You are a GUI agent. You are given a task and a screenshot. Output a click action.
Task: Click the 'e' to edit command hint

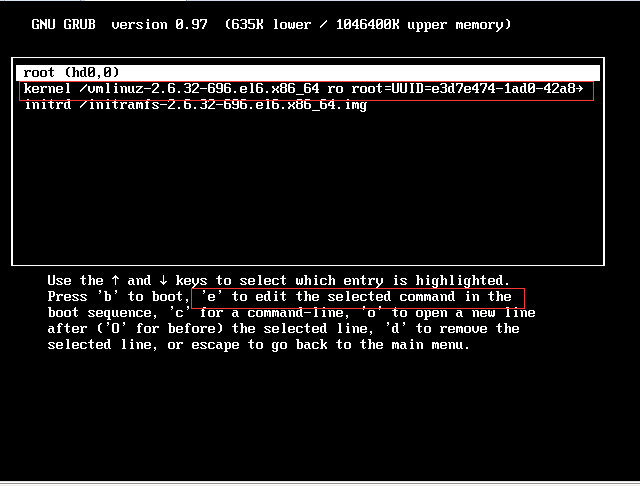(x=358, y=297)
